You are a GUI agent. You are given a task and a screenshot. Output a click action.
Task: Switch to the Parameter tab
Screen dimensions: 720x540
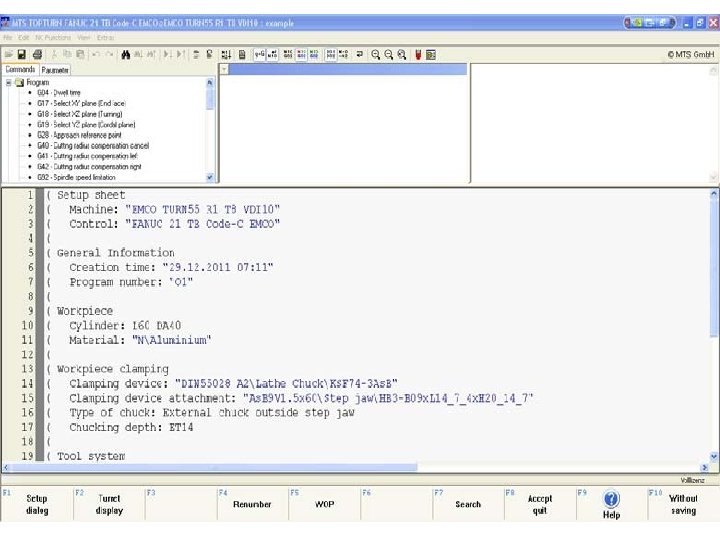pyautogui.click(x=55, y=70)
